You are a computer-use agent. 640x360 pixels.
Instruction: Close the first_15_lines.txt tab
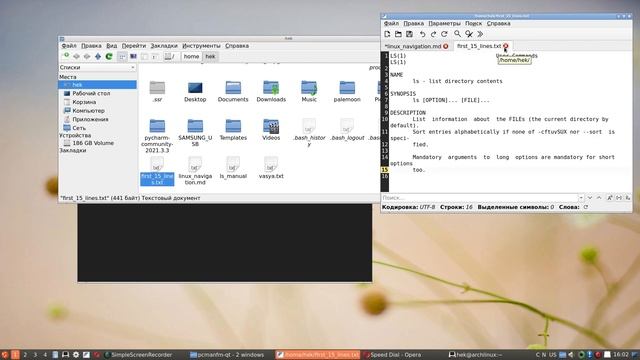506,46
